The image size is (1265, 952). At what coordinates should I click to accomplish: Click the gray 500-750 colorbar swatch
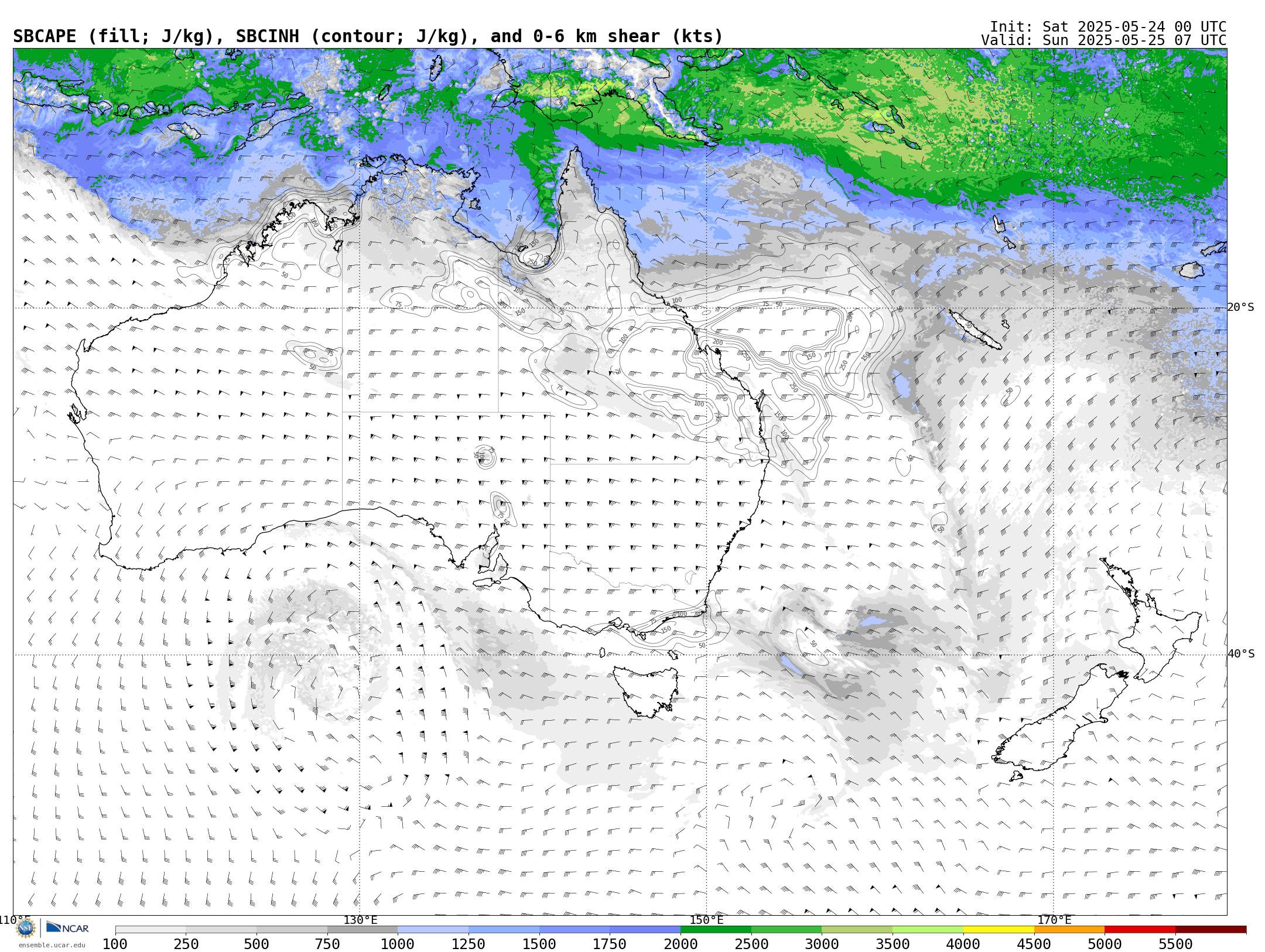point(292,930)
